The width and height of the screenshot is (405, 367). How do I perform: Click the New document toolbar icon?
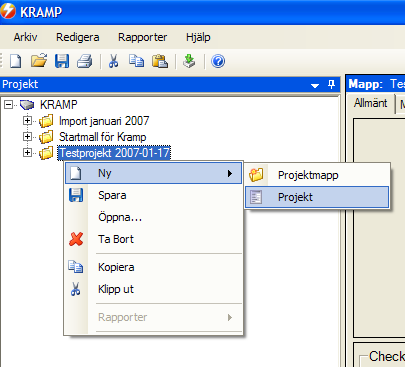pos(16,61)
